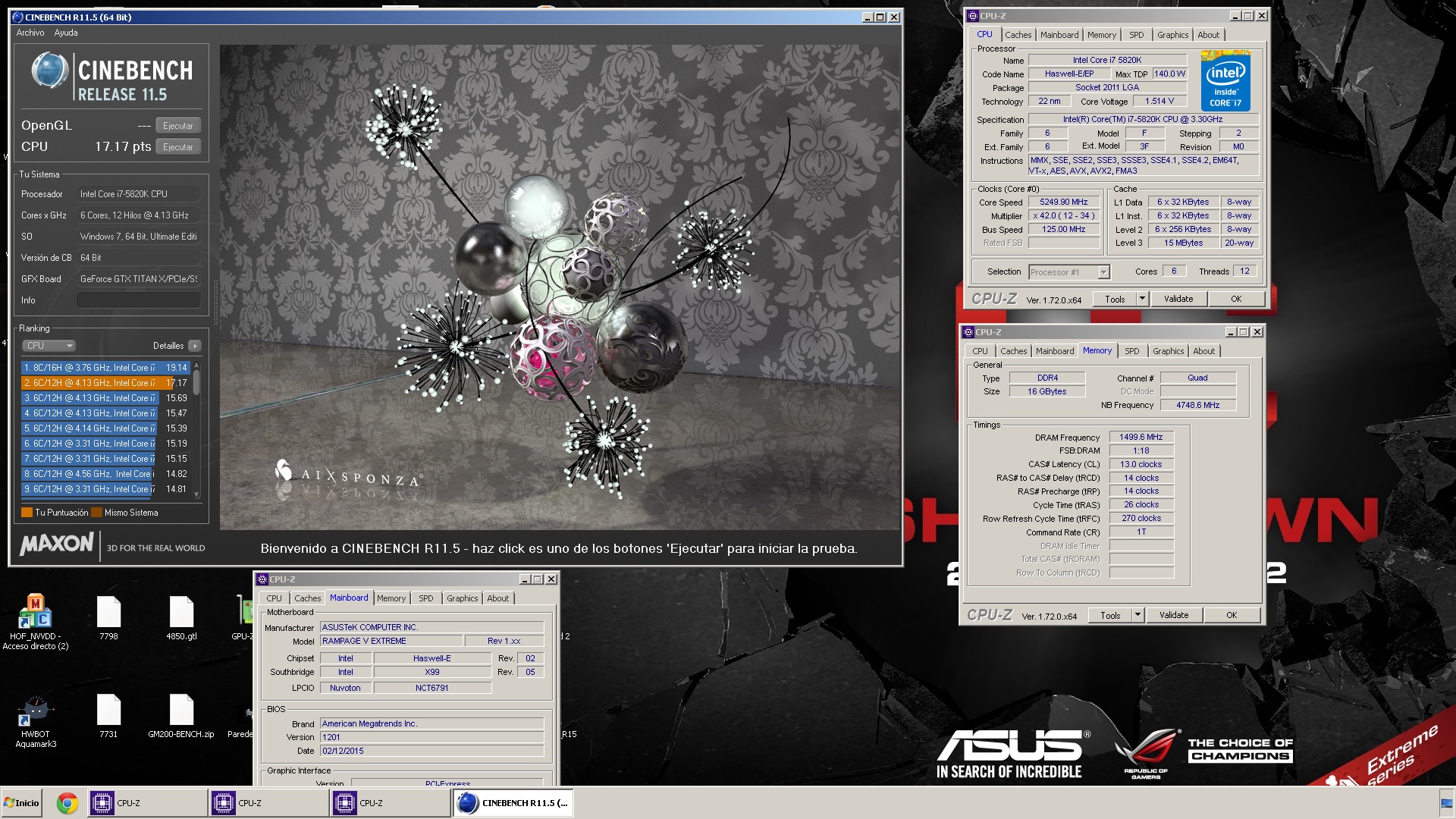
Task: Open Tools dropdown arrow in top CPU-Z
Action: tap(1142, 299)
